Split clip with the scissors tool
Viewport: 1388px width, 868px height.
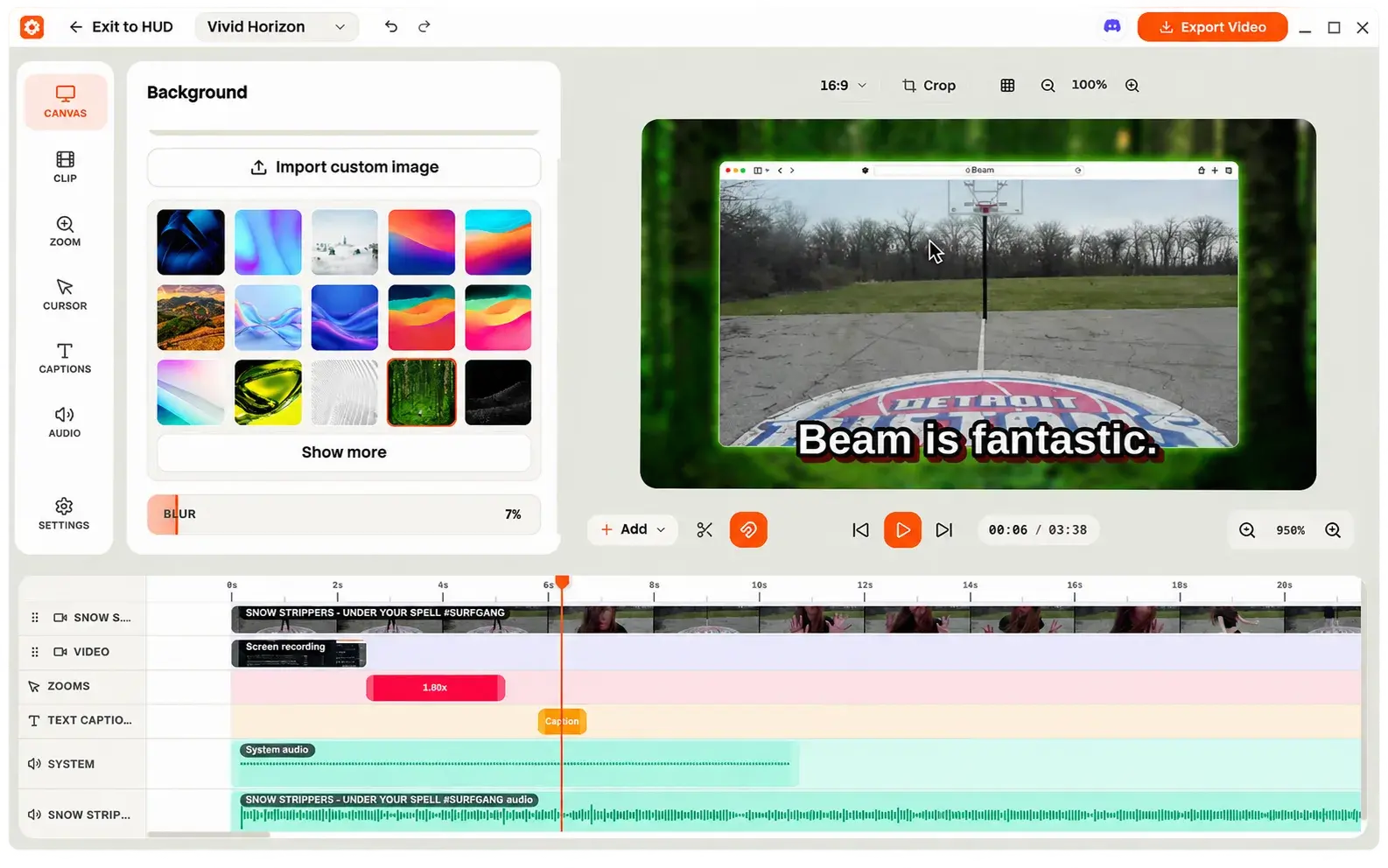[705, 530]
